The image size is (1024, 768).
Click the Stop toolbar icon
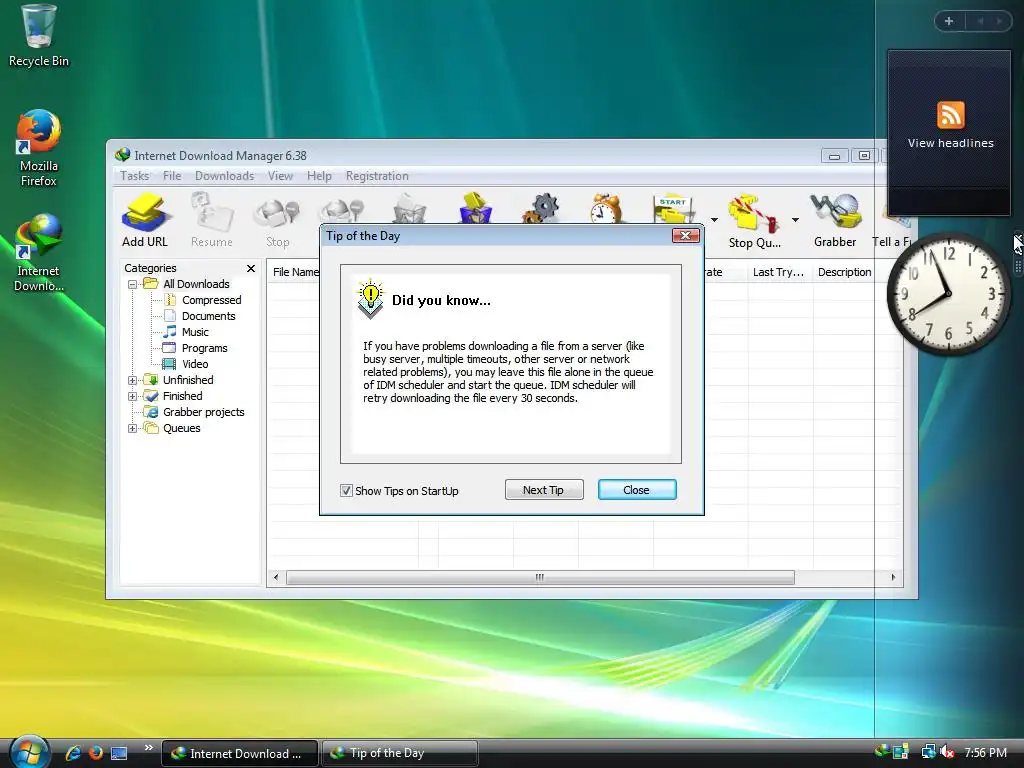tap(278, 220)
